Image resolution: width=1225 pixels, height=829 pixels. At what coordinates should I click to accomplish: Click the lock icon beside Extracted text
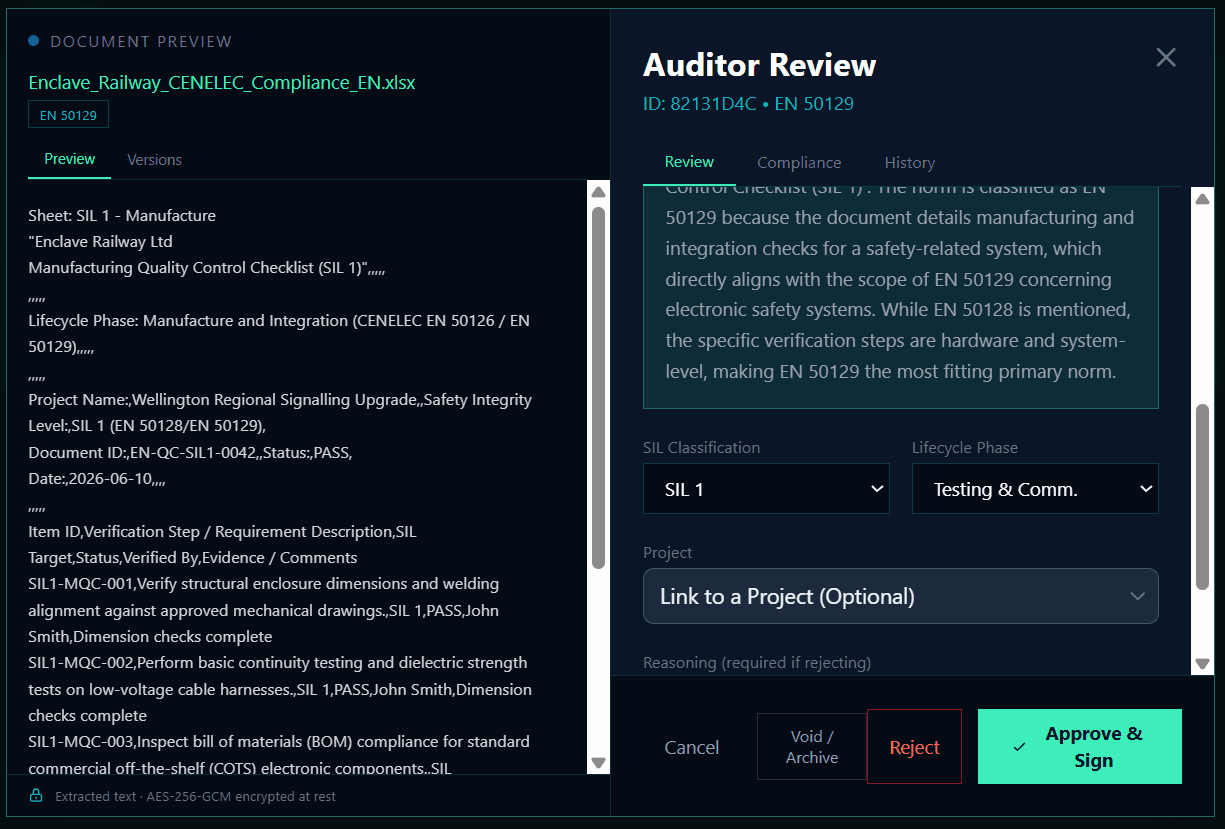pyautogui.click(x=36, y=796)
